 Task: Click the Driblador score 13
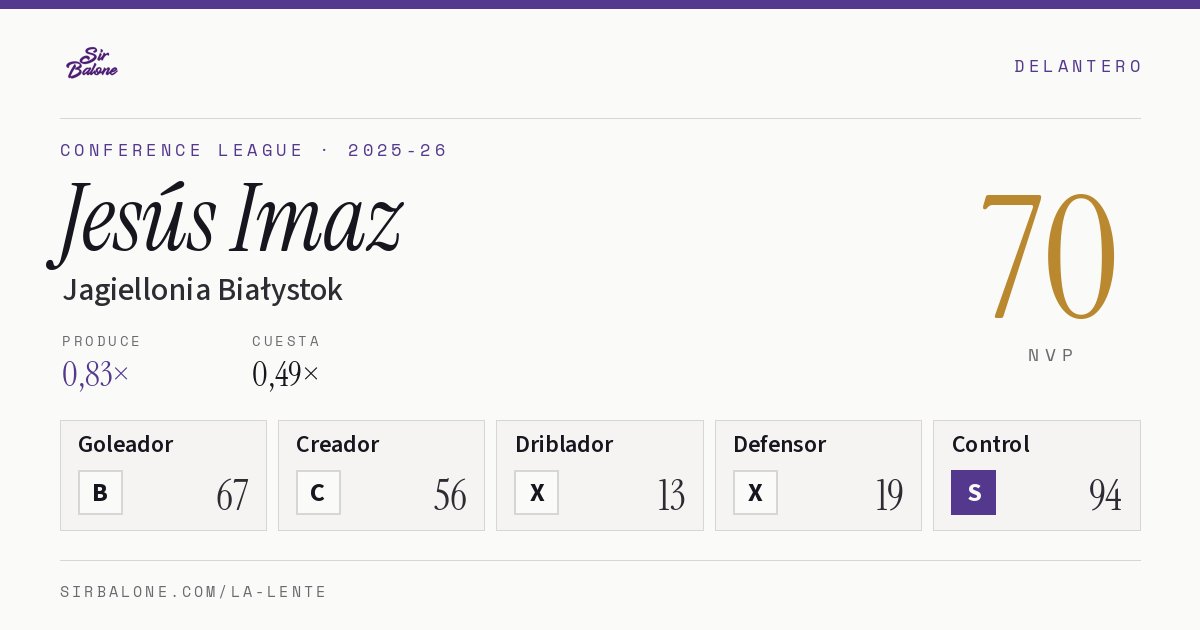tap(671, 495)
